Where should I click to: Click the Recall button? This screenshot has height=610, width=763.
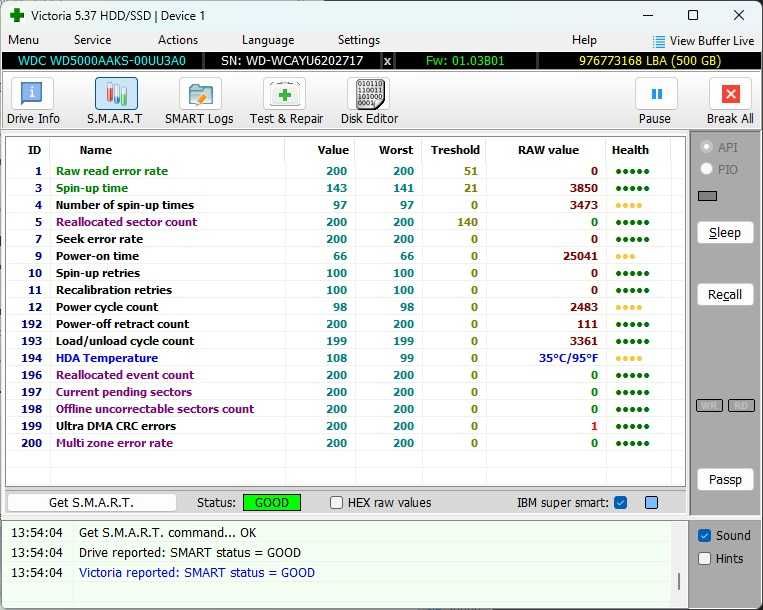click(x=725, y=295)
